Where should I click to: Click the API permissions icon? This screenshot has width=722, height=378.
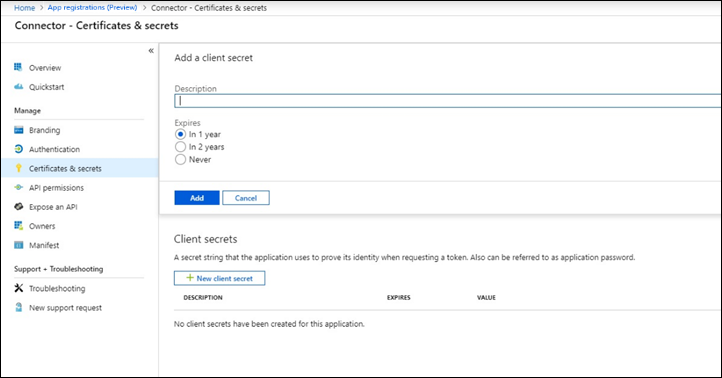18,187
